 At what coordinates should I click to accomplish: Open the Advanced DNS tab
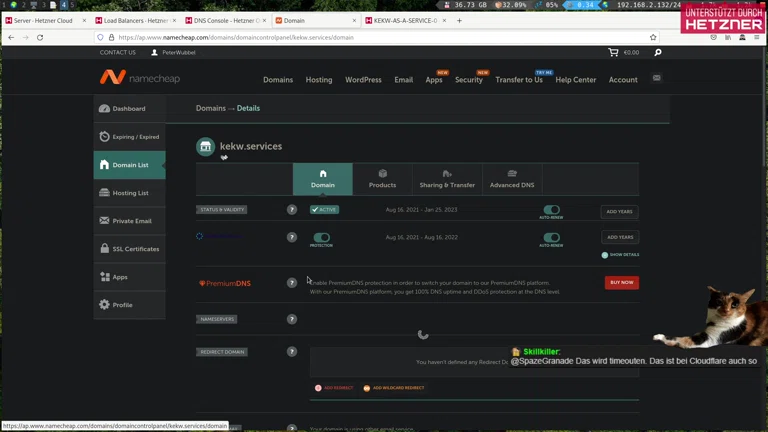point(512,179)
